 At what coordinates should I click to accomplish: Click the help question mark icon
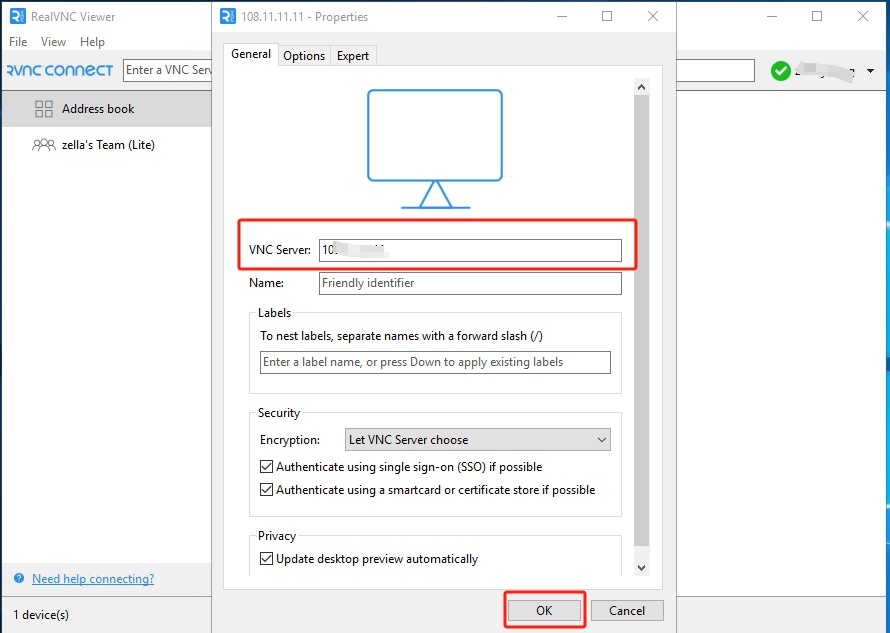click(x=20, y=579)
